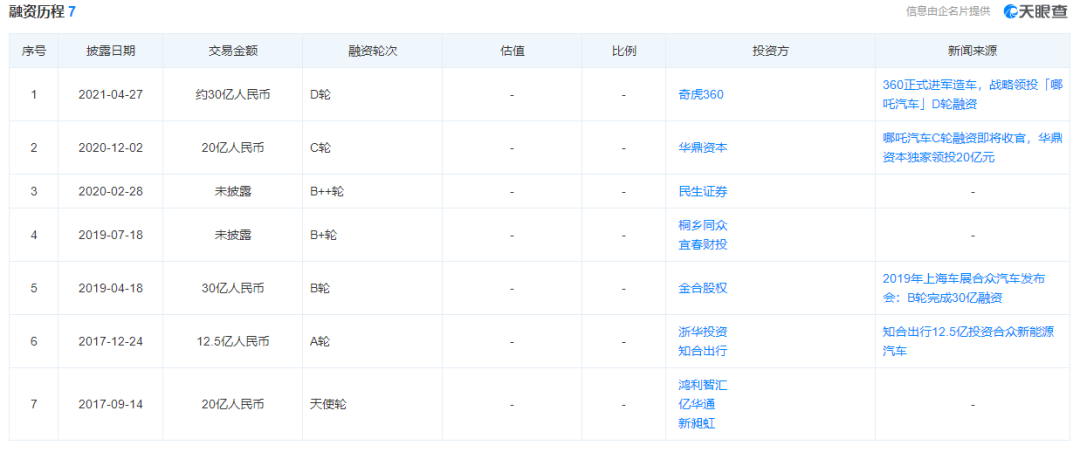The height and width of the screenshot is (452, 1080).
Task: Click the 融资历程 section title
Action: pos(37,11)
